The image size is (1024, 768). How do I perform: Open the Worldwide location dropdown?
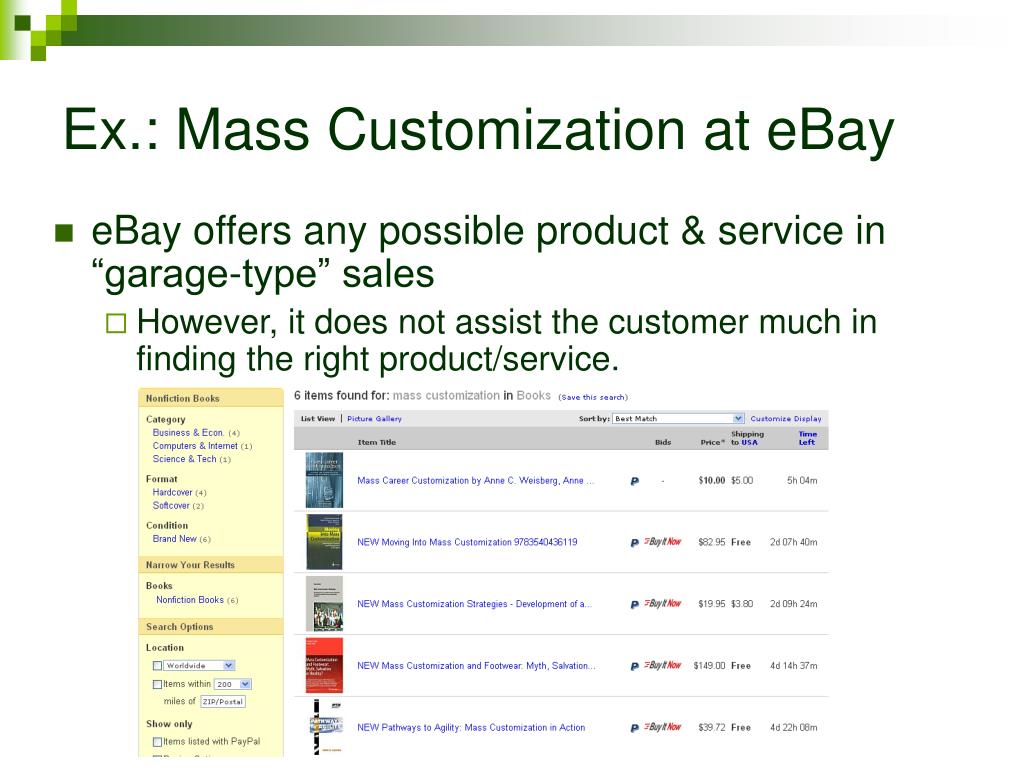(x=199, y=665)
